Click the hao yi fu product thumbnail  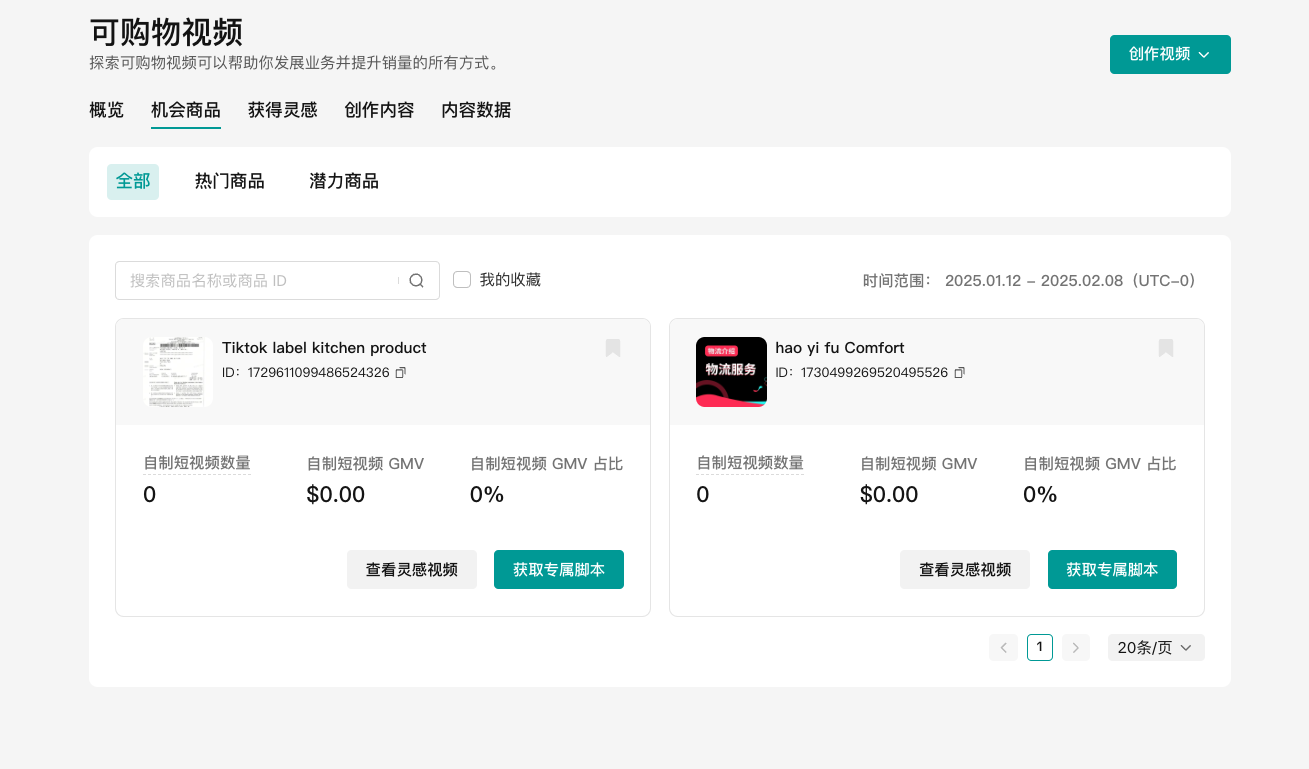click(731, 372)
